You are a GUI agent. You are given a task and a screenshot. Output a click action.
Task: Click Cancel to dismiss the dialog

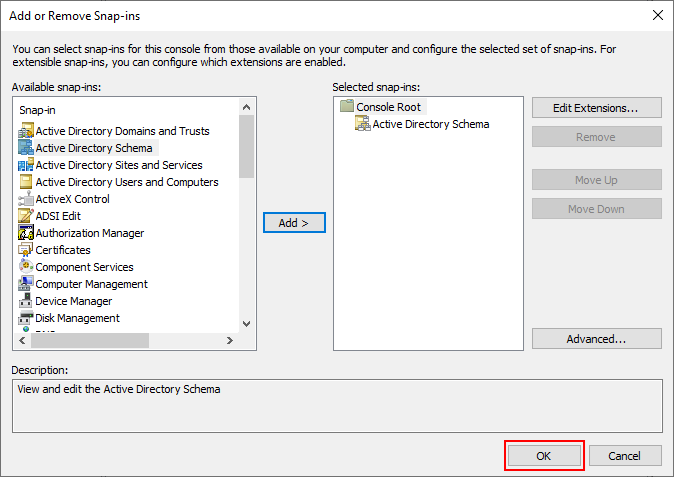(625, 456)
